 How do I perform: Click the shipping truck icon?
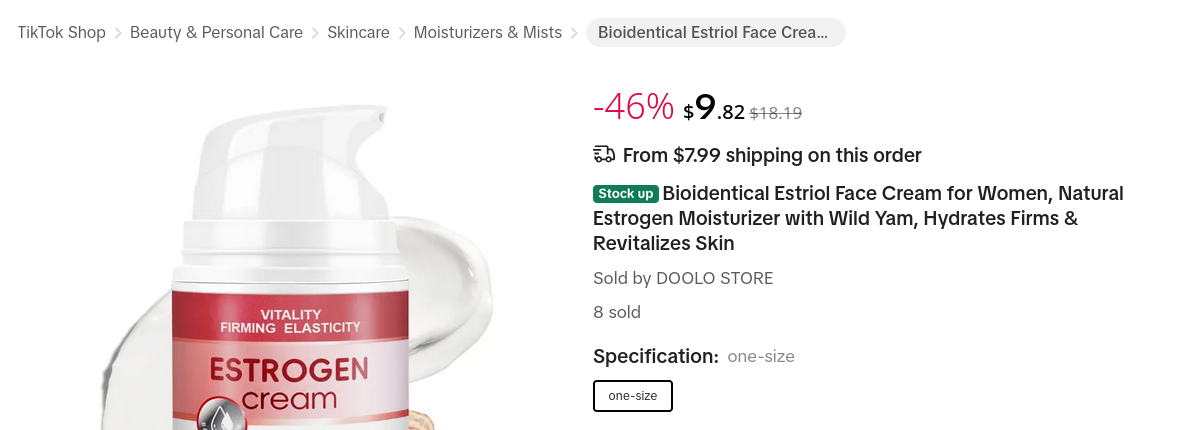point(604,154)
